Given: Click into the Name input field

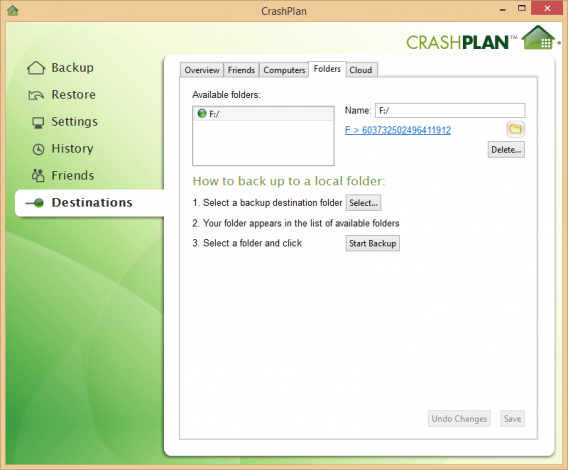Looking at the screenshot, I should [450, 111].
